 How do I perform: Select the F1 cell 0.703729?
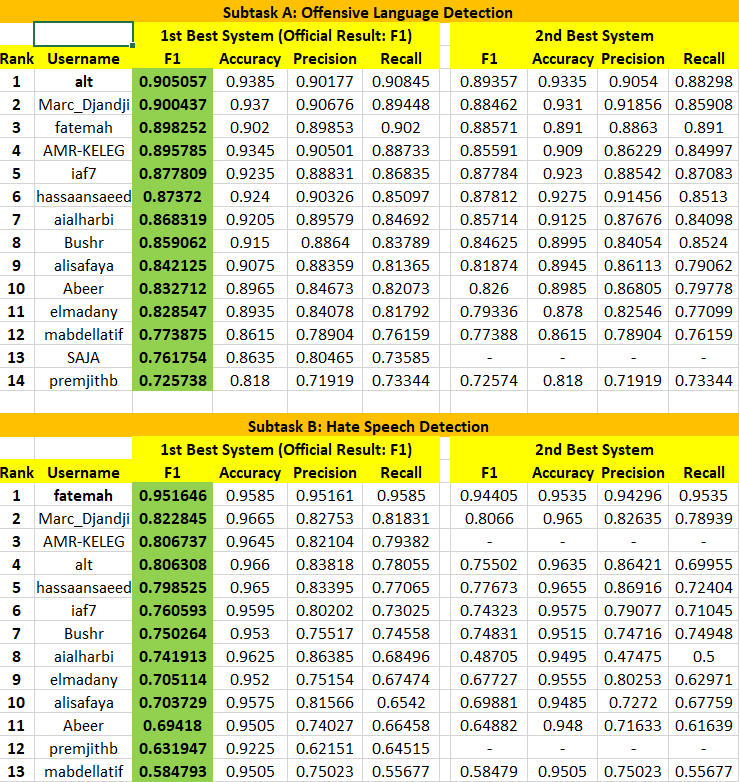(173, 702)
